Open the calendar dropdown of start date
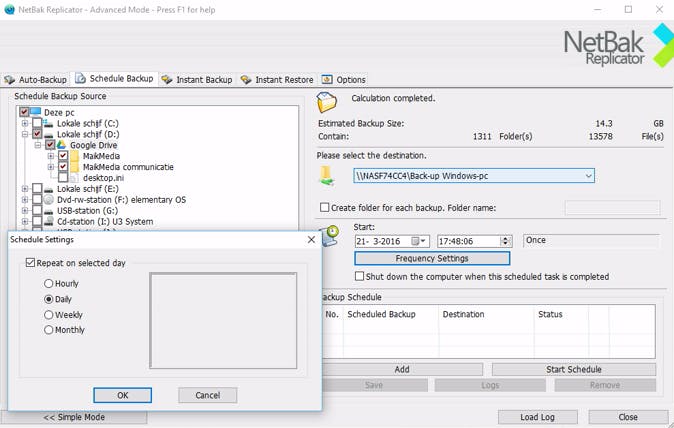The width and height of the screenshot is (674, 428). point(419,241)
